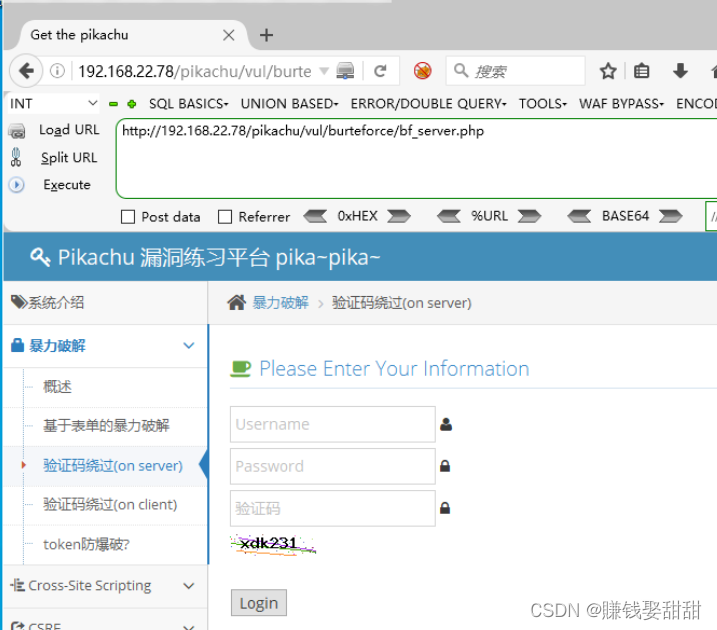Expand the Cross-Site Scripting section
Viewport: 717px width, 630px height.
coord(105,586)
